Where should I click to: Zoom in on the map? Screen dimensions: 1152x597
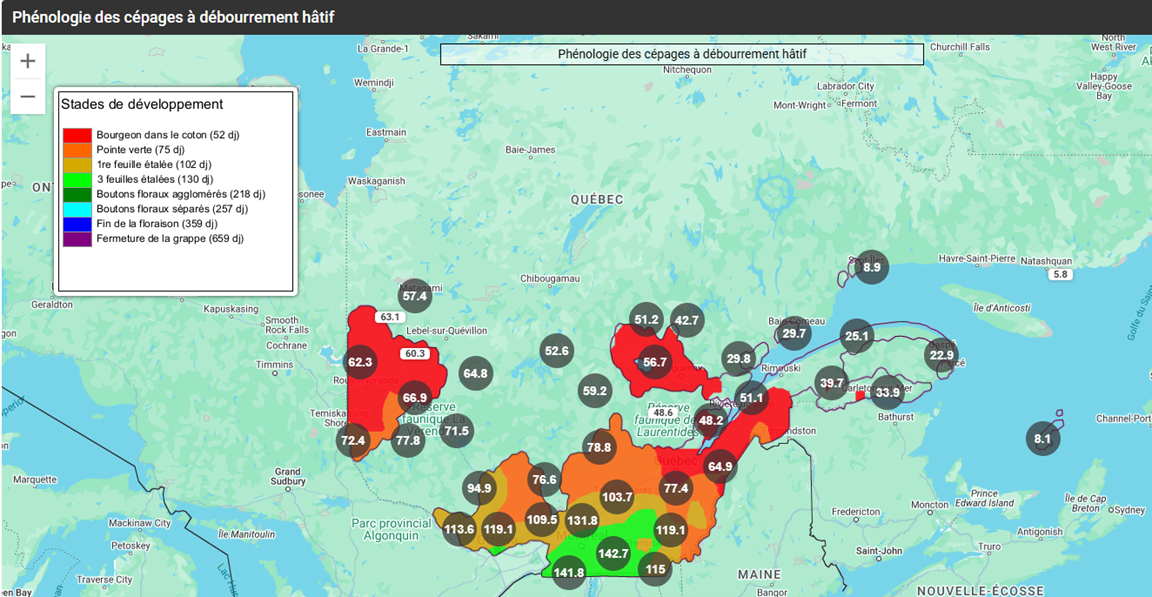pyautogui.click(x=28, y=61)
